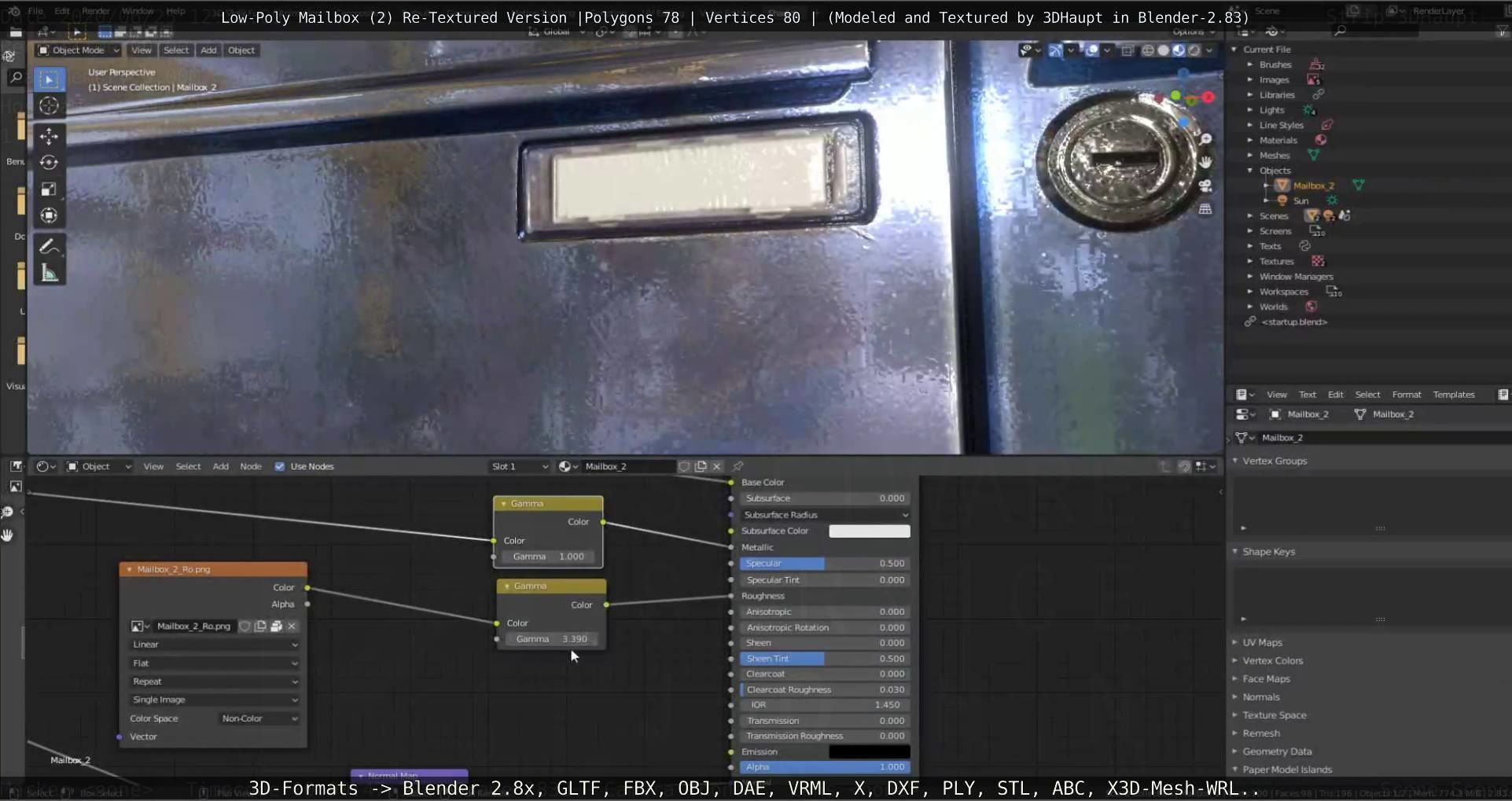The width and height of the screenshot is (1512, 801).
Task: Click the viewport zoom magnifier gizmo
Action: 1205,139
